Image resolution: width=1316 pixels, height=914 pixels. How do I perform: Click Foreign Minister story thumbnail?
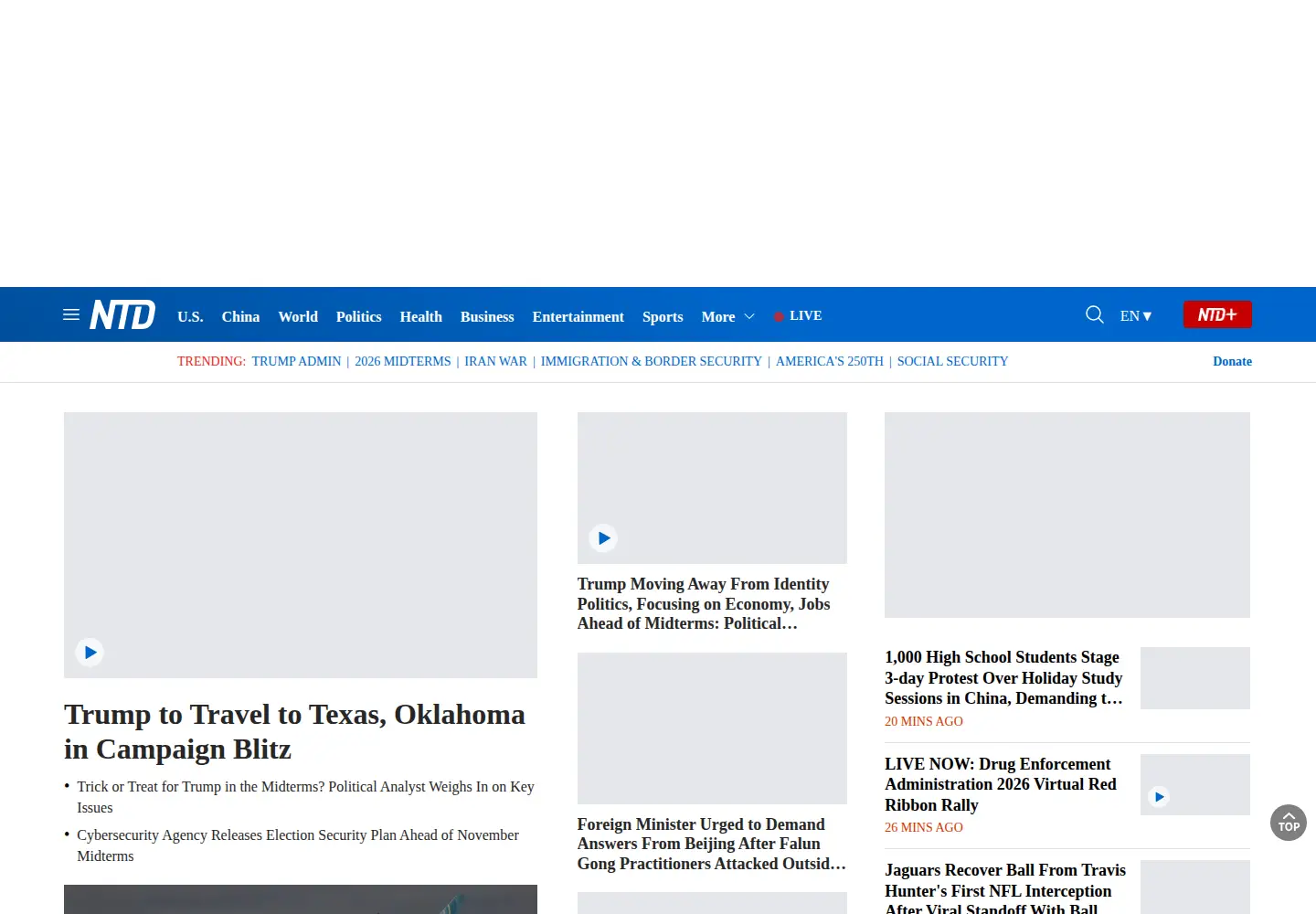coord(712,728)
